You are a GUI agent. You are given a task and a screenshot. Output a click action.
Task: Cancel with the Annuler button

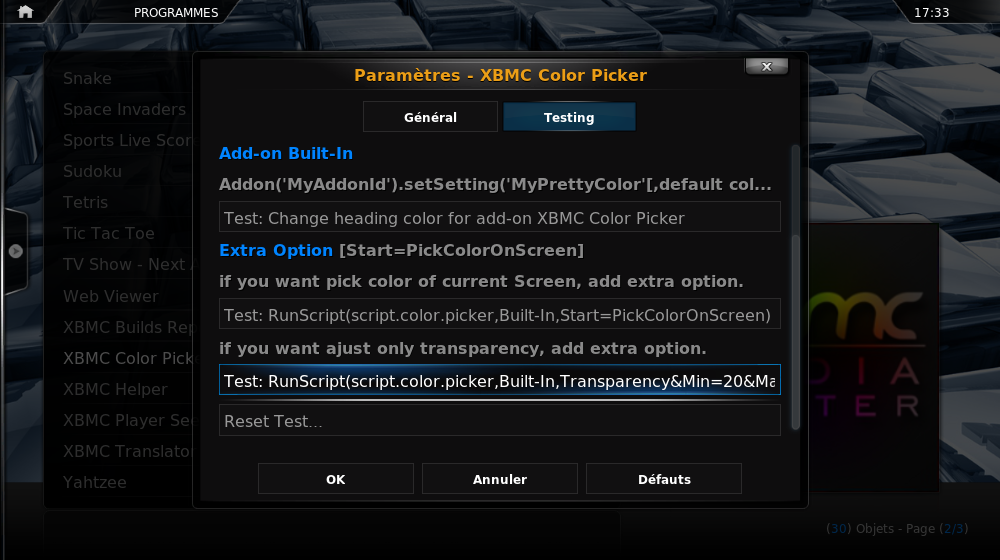[499, 479]
